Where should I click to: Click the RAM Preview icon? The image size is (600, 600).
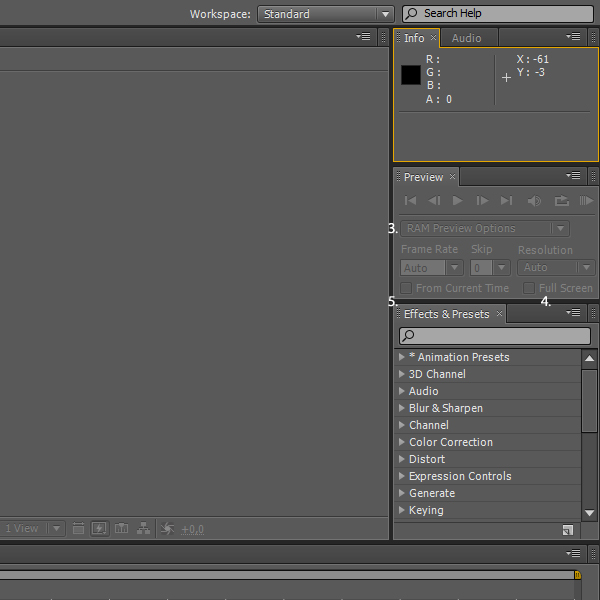click(x=586, y=201)
